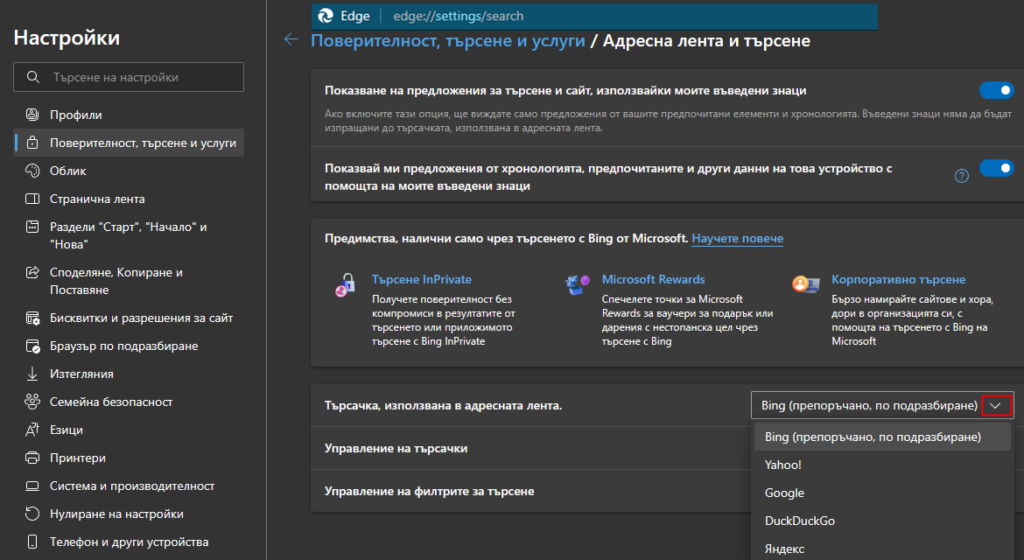Click the Споделяне, Копиране и Поставяне icon
Image resolution: width=1024 pixels, height=560 pixels.
click(x=32, y=273)
